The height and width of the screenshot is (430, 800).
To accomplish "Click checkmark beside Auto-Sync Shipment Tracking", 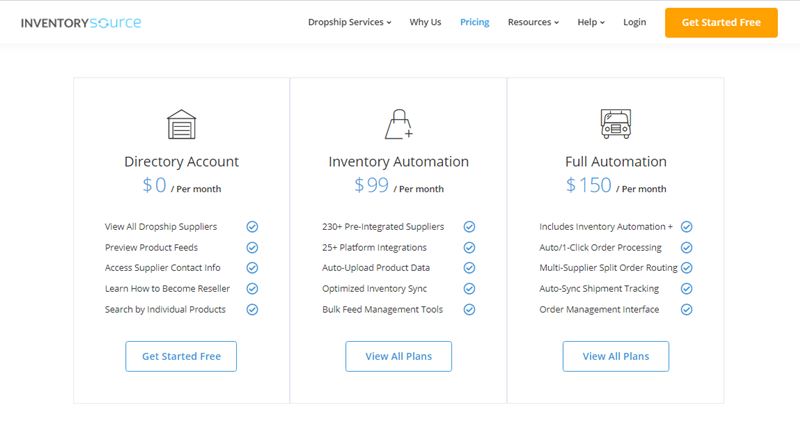I will 687,289.
